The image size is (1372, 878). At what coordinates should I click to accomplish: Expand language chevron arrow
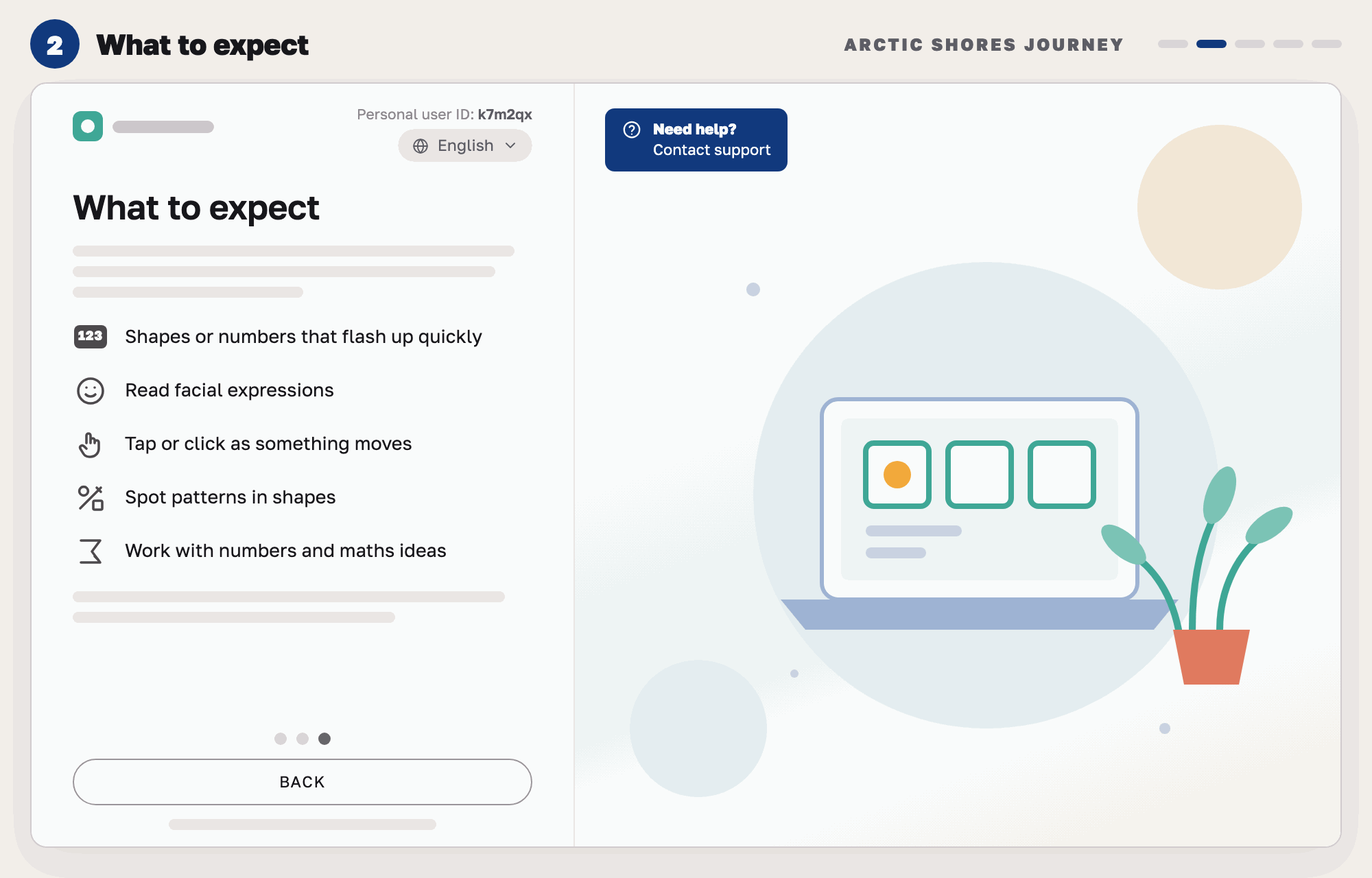pos(510,145)
